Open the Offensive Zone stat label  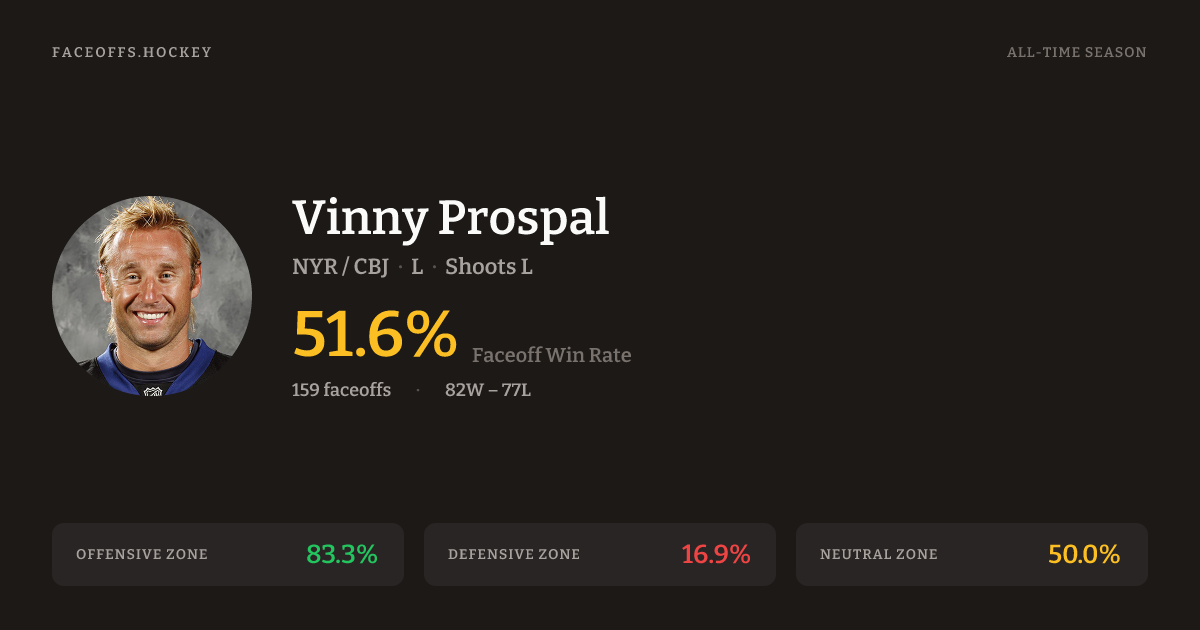coord(142,554)
